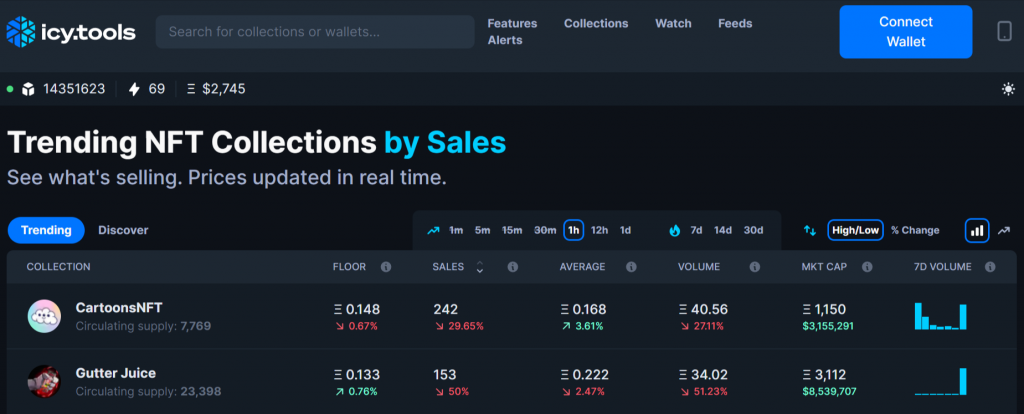Open the CartoonsNFT collection link
Viewport: 1024px width, 414px height.
point(119,308)
